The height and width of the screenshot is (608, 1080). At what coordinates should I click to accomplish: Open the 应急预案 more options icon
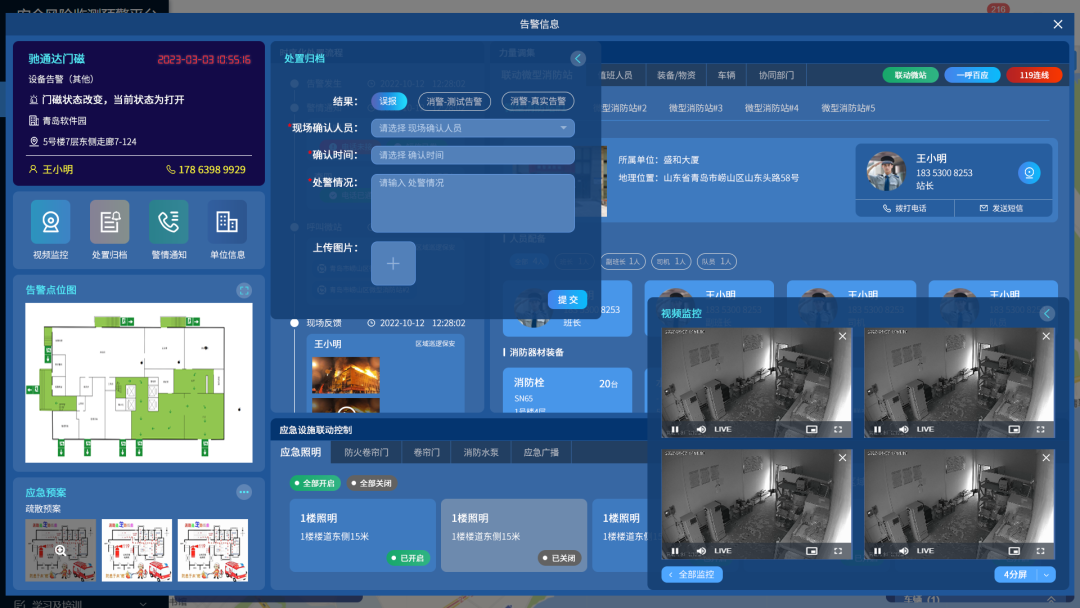click(x=244, y=492)
